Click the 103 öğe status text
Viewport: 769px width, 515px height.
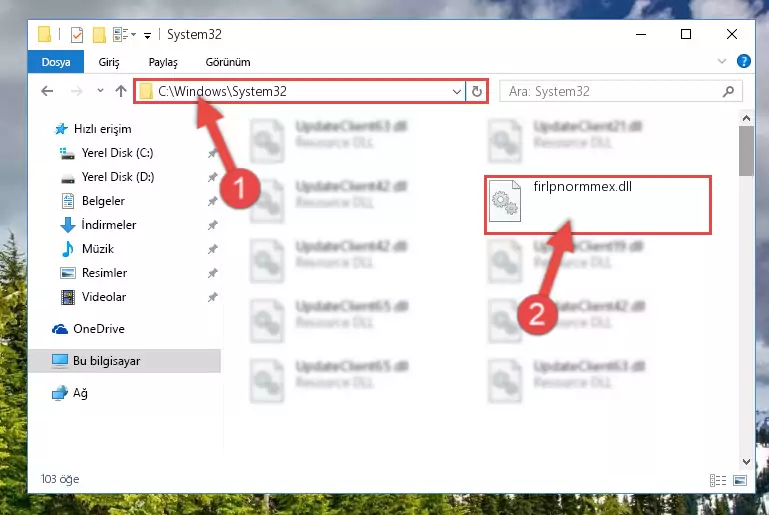coord(60,479)
